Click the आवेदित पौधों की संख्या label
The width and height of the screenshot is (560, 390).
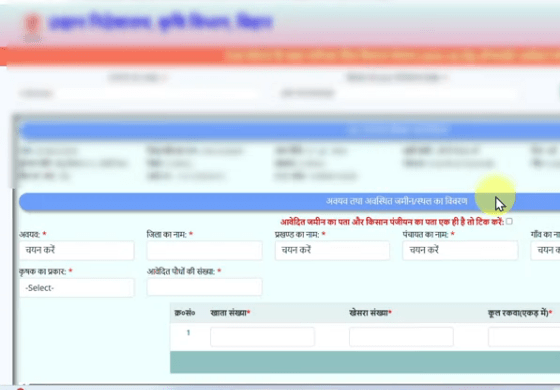click(x=184, y=271)
